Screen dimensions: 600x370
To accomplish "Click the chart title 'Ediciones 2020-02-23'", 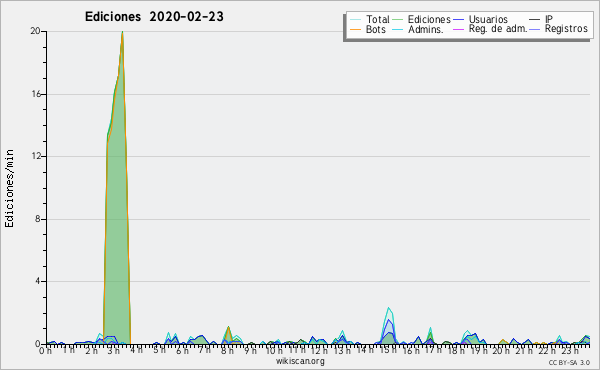I will tap(154, 17).
